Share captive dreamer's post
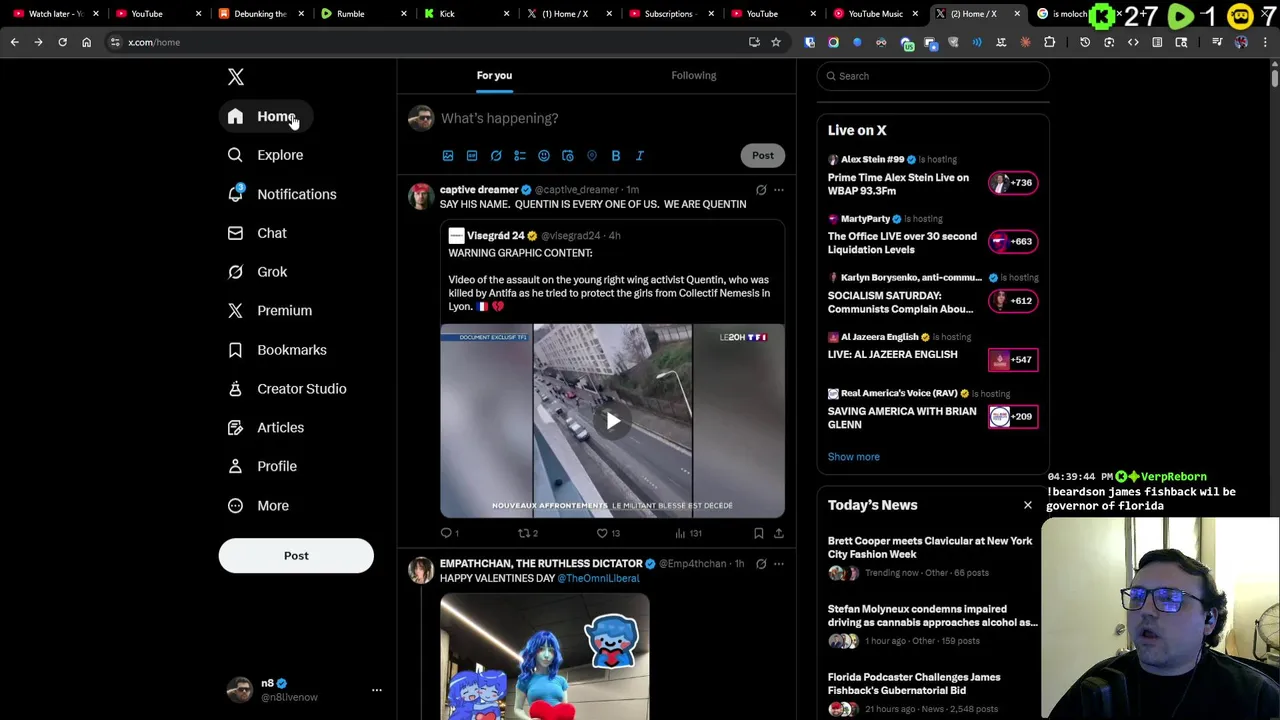The width and height of the screenshot is (1280, 720). pyautogui.click(x=779, y=534)
